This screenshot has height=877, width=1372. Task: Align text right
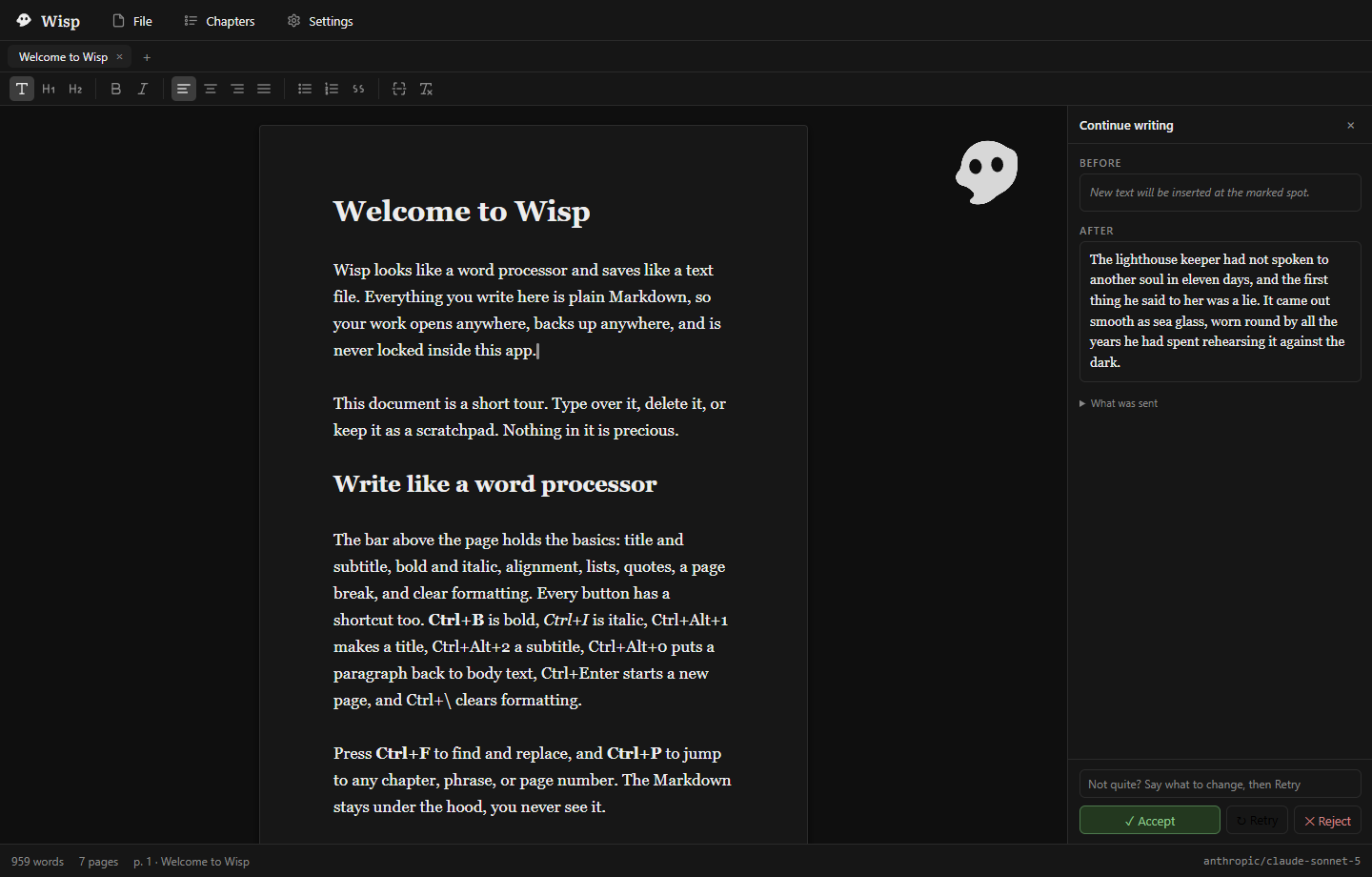pyautogui.click(x=237, y=89)
